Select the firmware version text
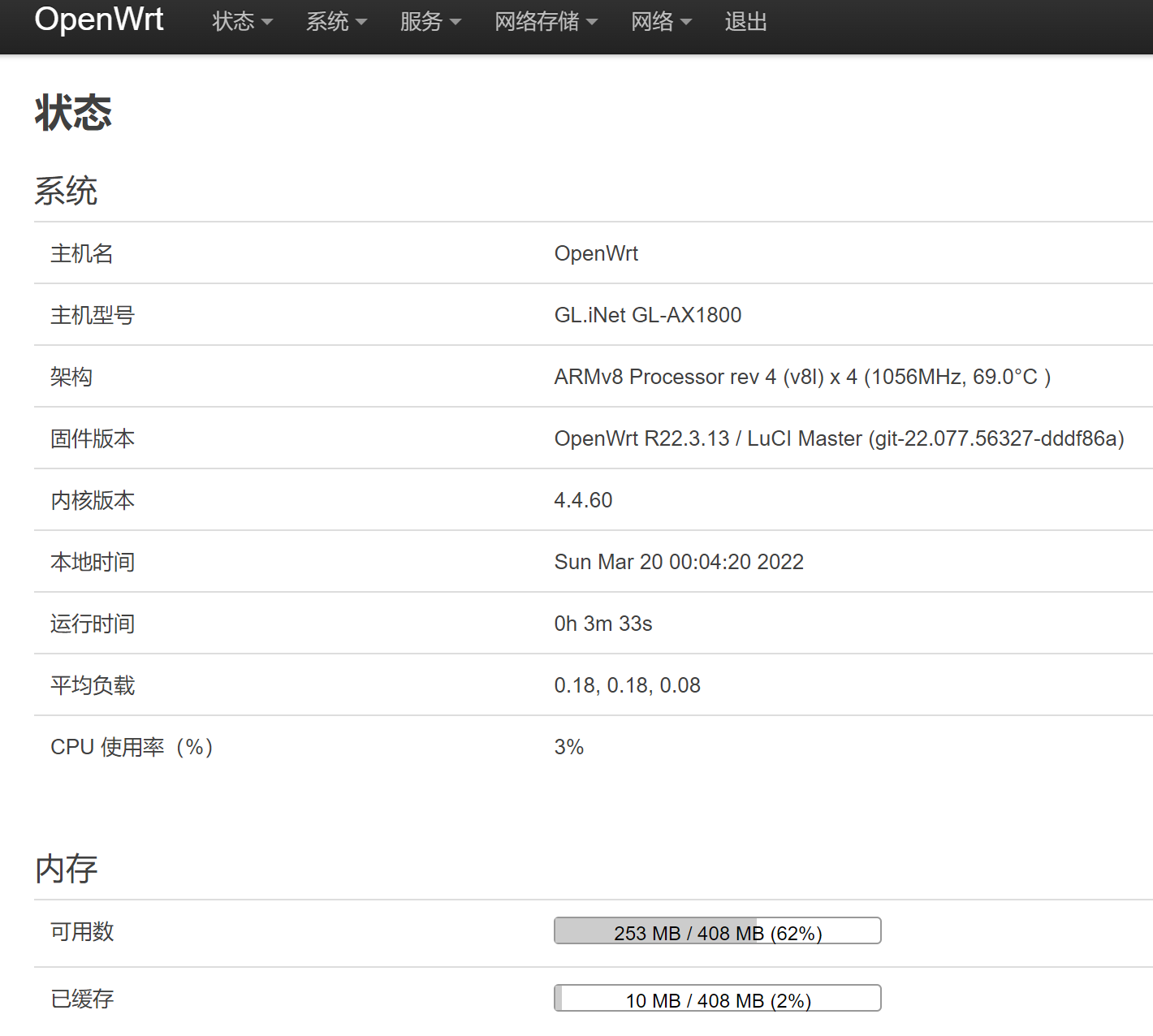 pos(839,438)
